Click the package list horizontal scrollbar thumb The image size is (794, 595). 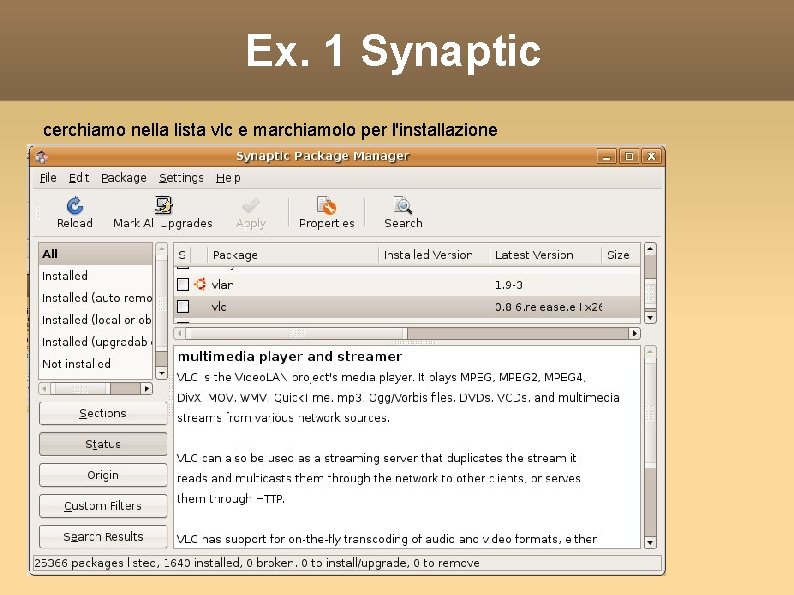tap(297, 333)
